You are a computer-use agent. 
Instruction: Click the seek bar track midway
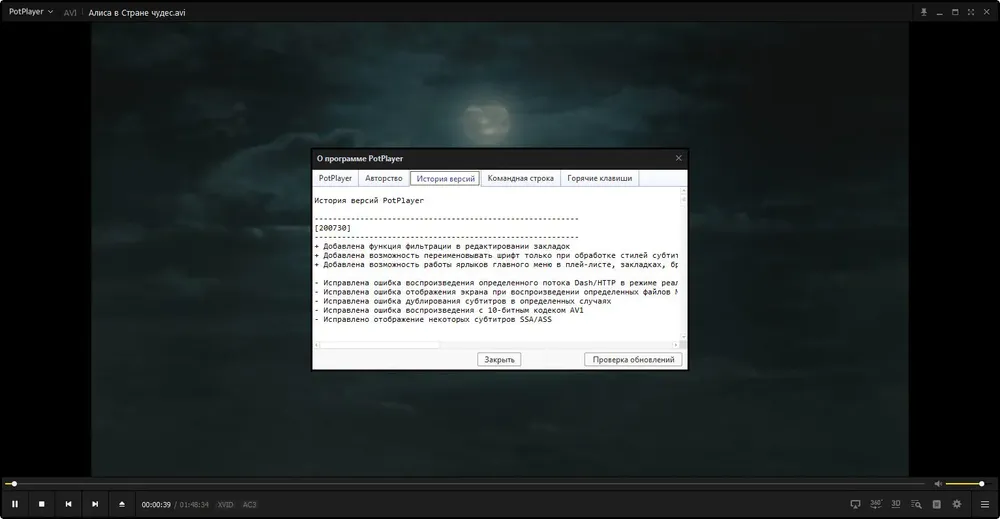(x=464, y=484)
